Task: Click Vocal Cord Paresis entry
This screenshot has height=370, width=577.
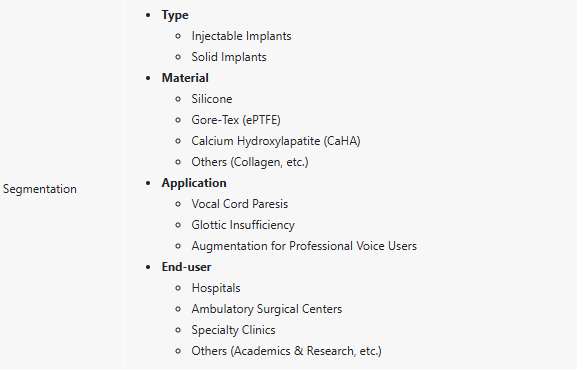Action: 240,204
